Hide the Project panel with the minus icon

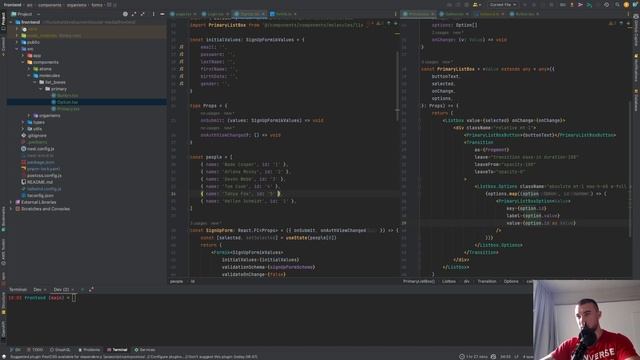click(162, 14)
